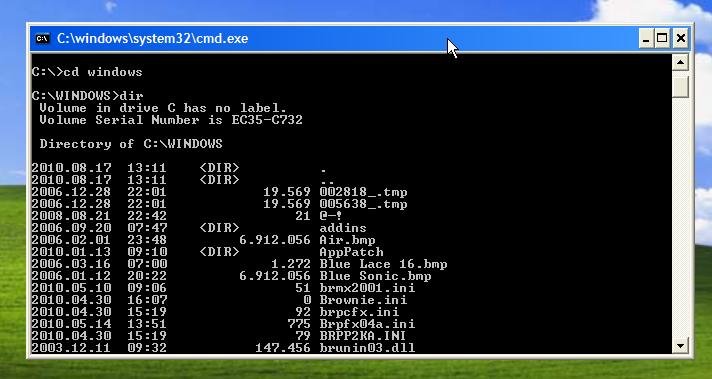This screenshot has width=712, height=379.
Task: Click the addins directory line
Action: (x=199, y=228)
